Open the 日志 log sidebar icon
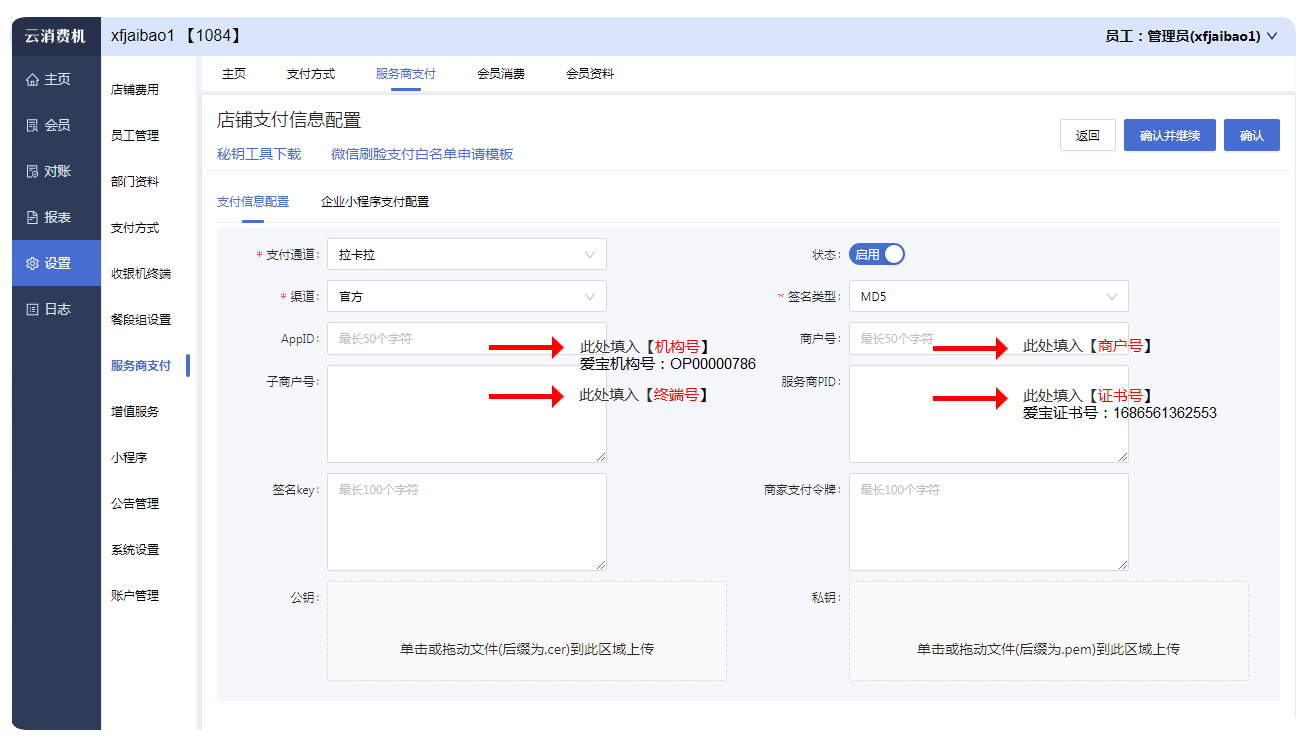Screen dimensions: 1316x751 coord(33,310)
